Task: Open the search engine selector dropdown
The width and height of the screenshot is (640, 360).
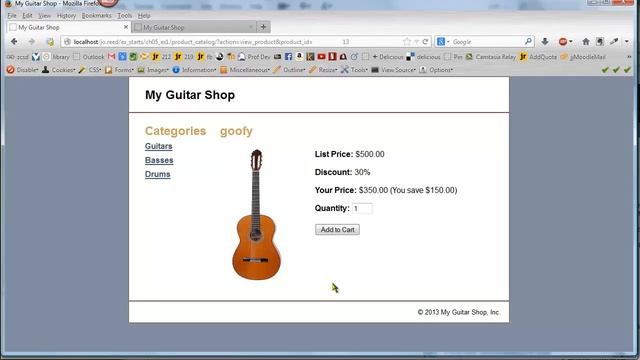Action: [x=443, y=42]
